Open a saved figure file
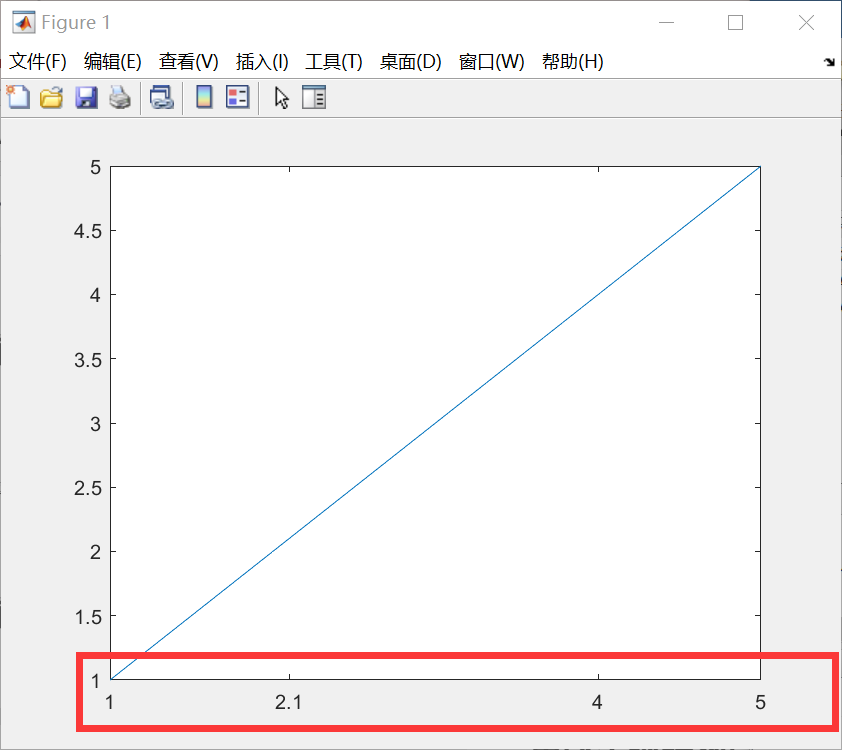The height and width of the screenshot is (750, 842). [x=51, y=97]
